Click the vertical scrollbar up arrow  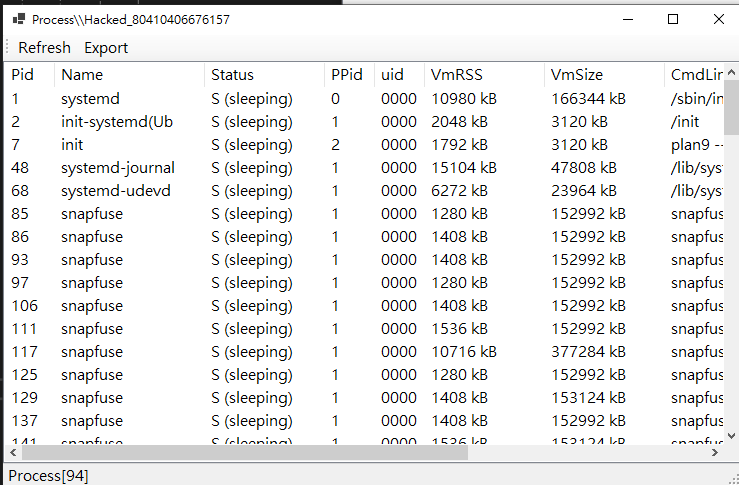click(731, 69)
